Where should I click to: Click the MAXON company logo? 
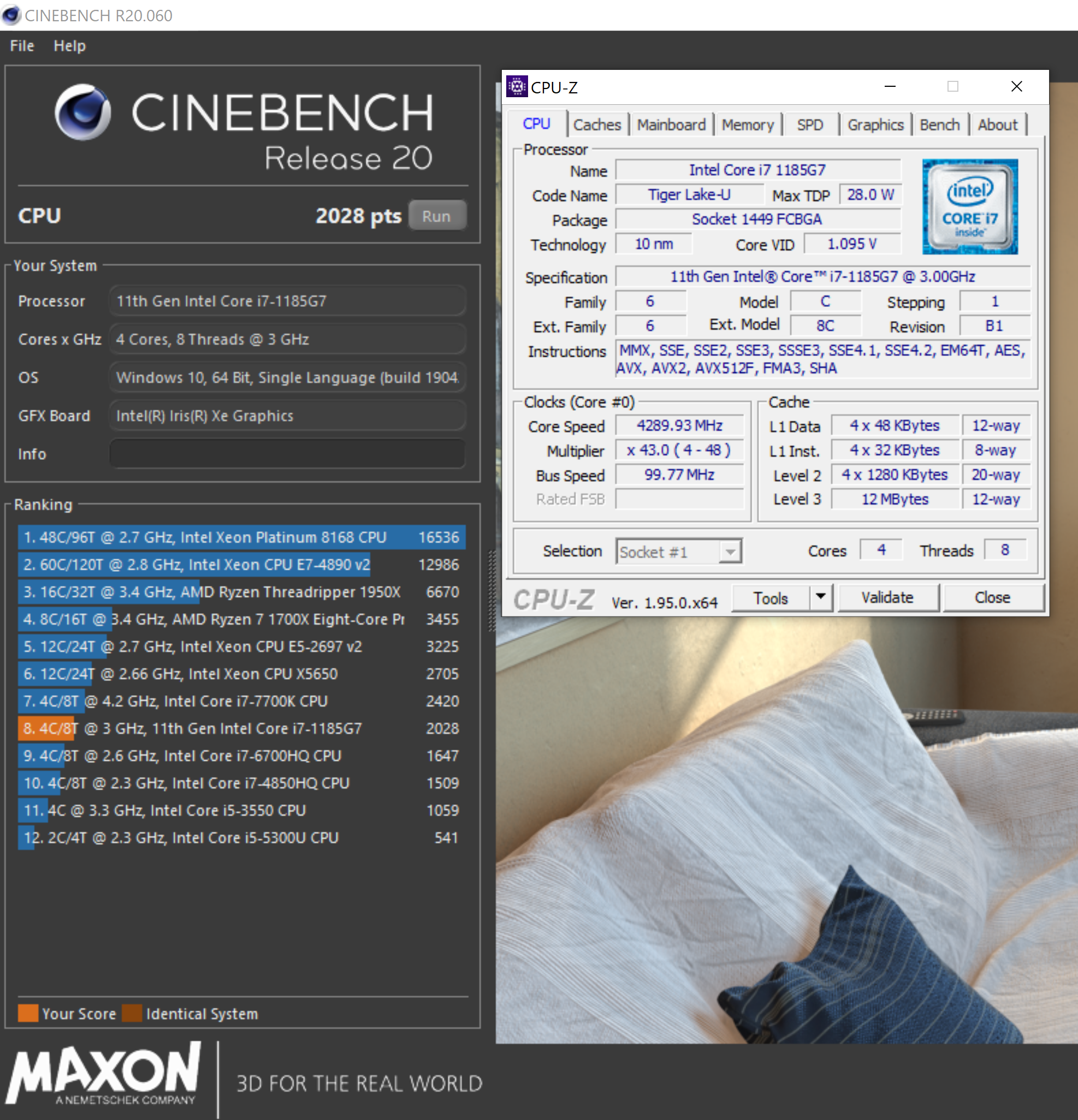tap(103, 1072)
